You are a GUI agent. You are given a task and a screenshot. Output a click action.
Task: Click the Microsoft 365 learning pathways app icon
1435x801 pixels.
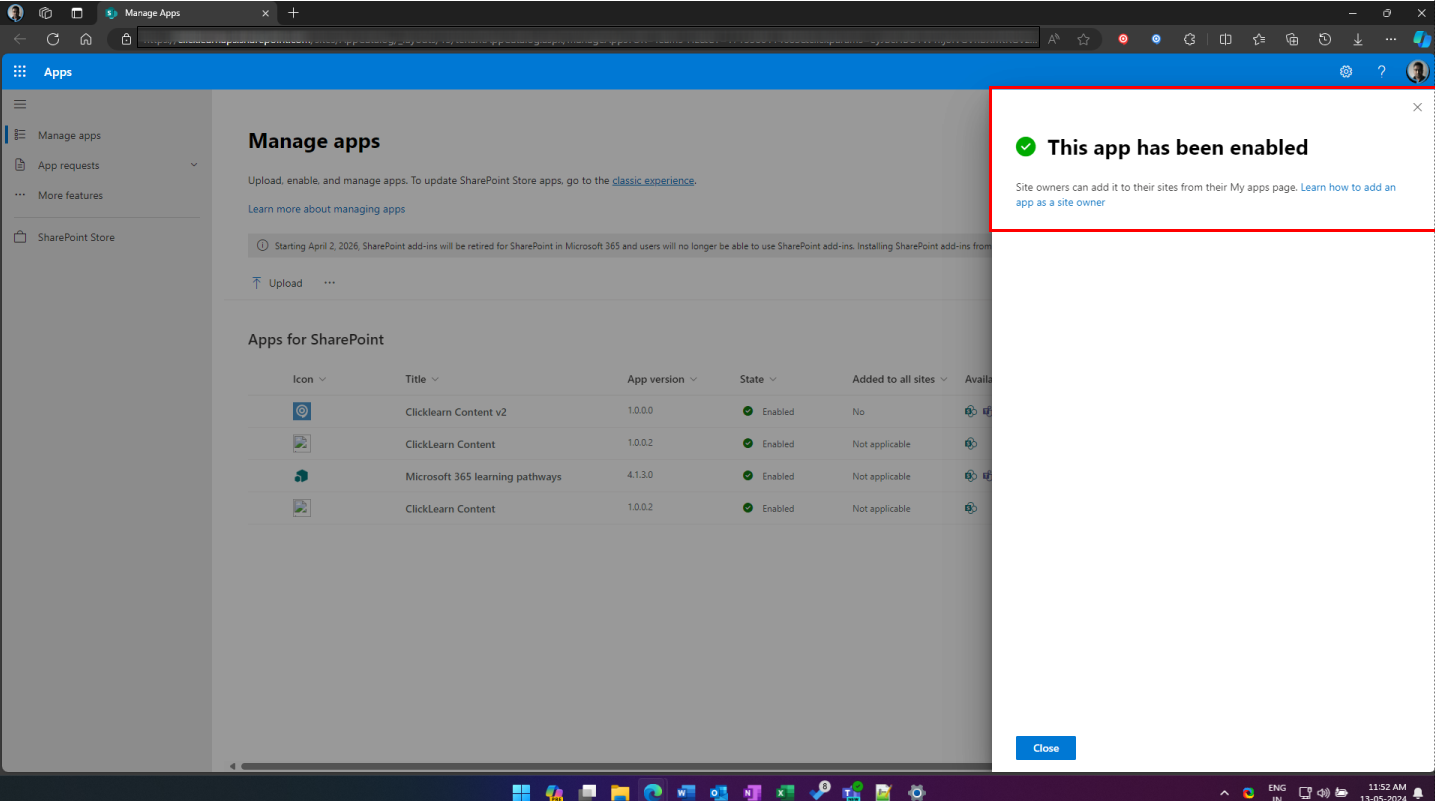click(302, 476)
